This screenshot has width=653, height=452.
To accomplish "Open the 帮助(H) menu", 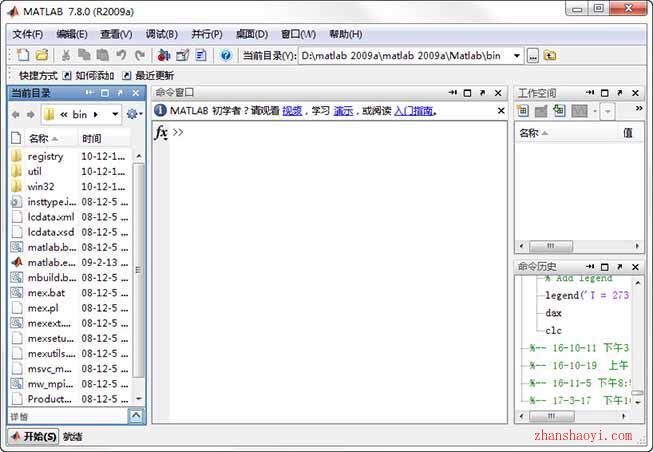I will point(345,34).
